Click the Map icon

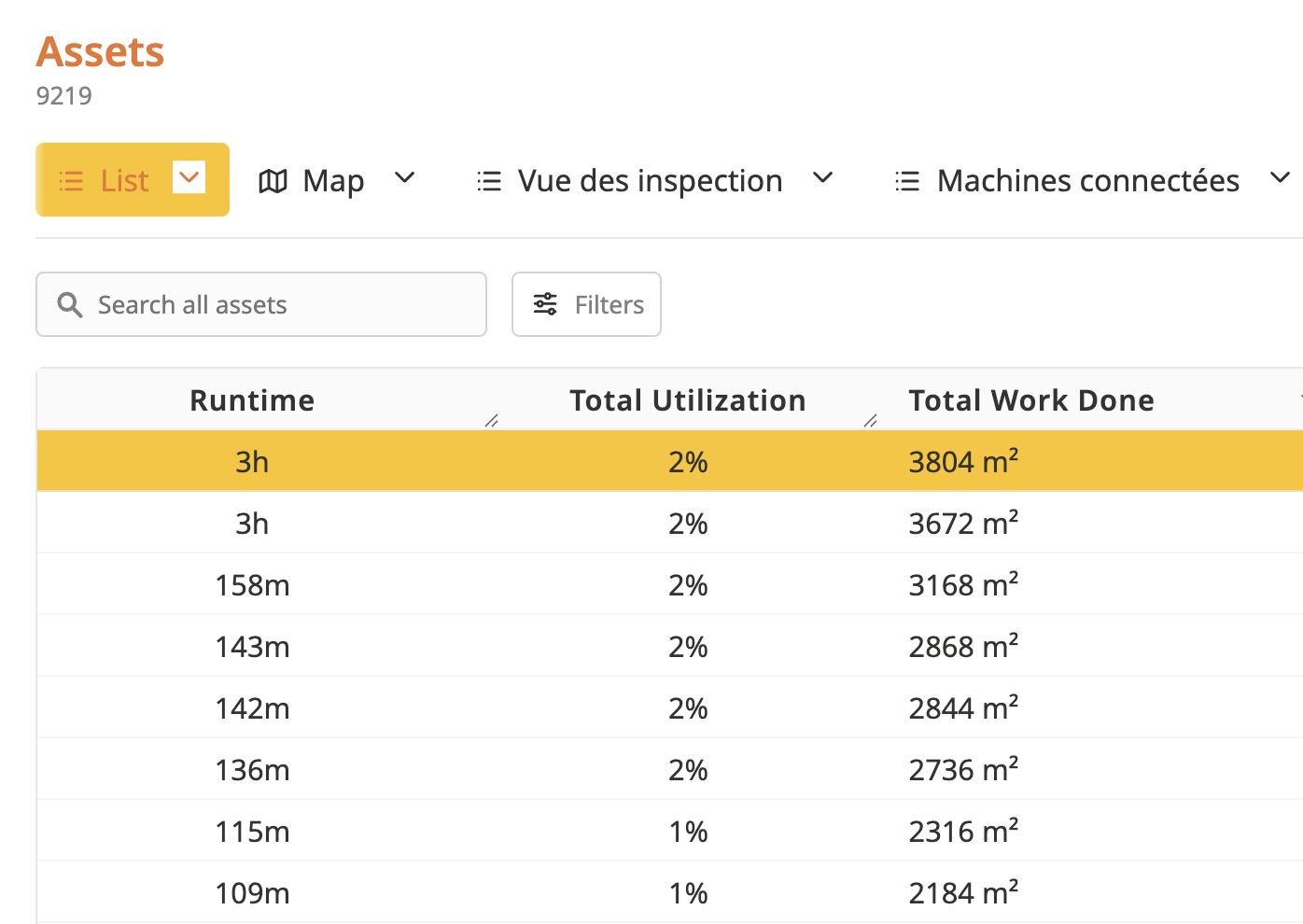point(273,180)
